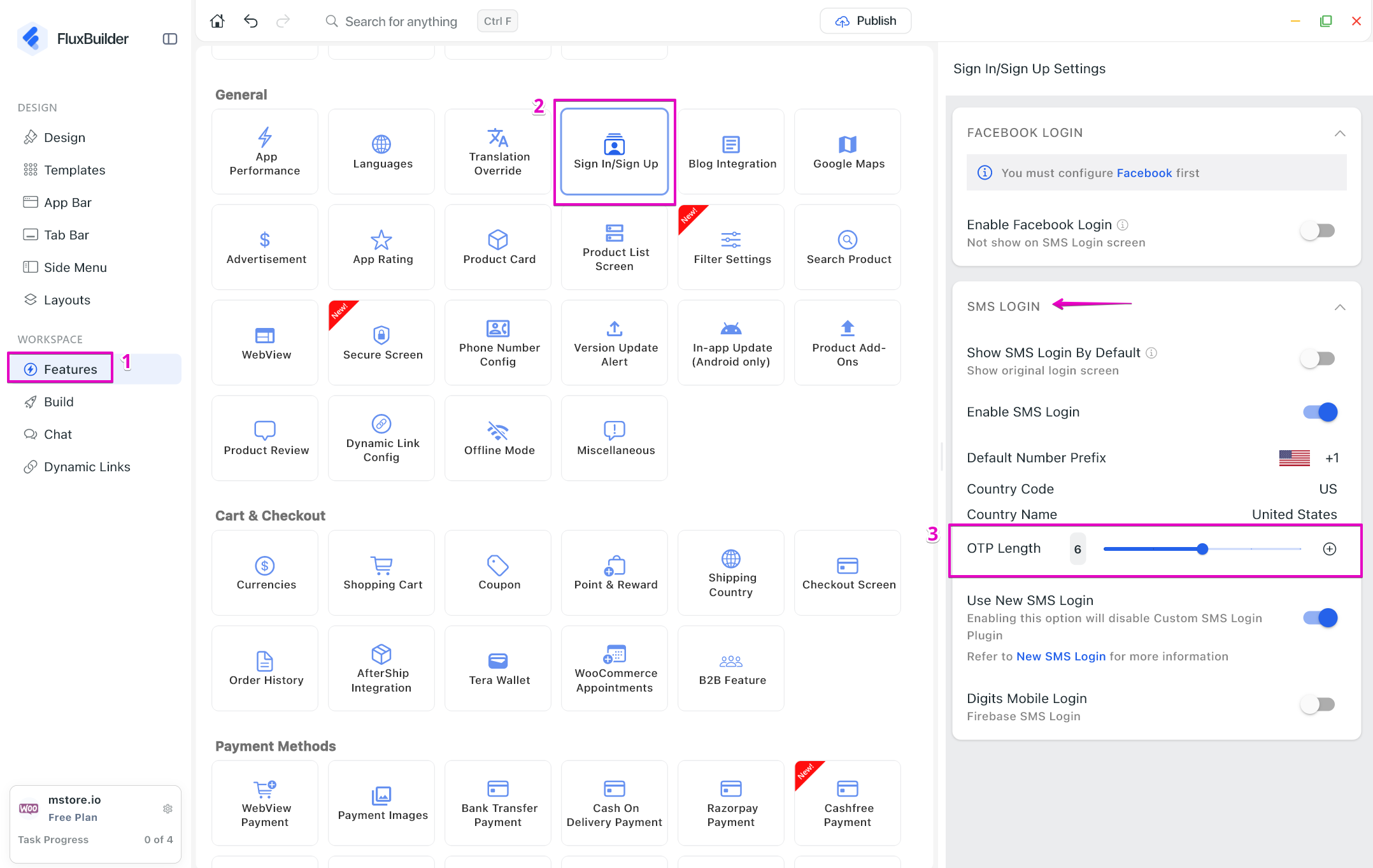This screenshot has width=1373, height=868.
Task: Open the Languages feature card
Action: [x=381, y=152]
